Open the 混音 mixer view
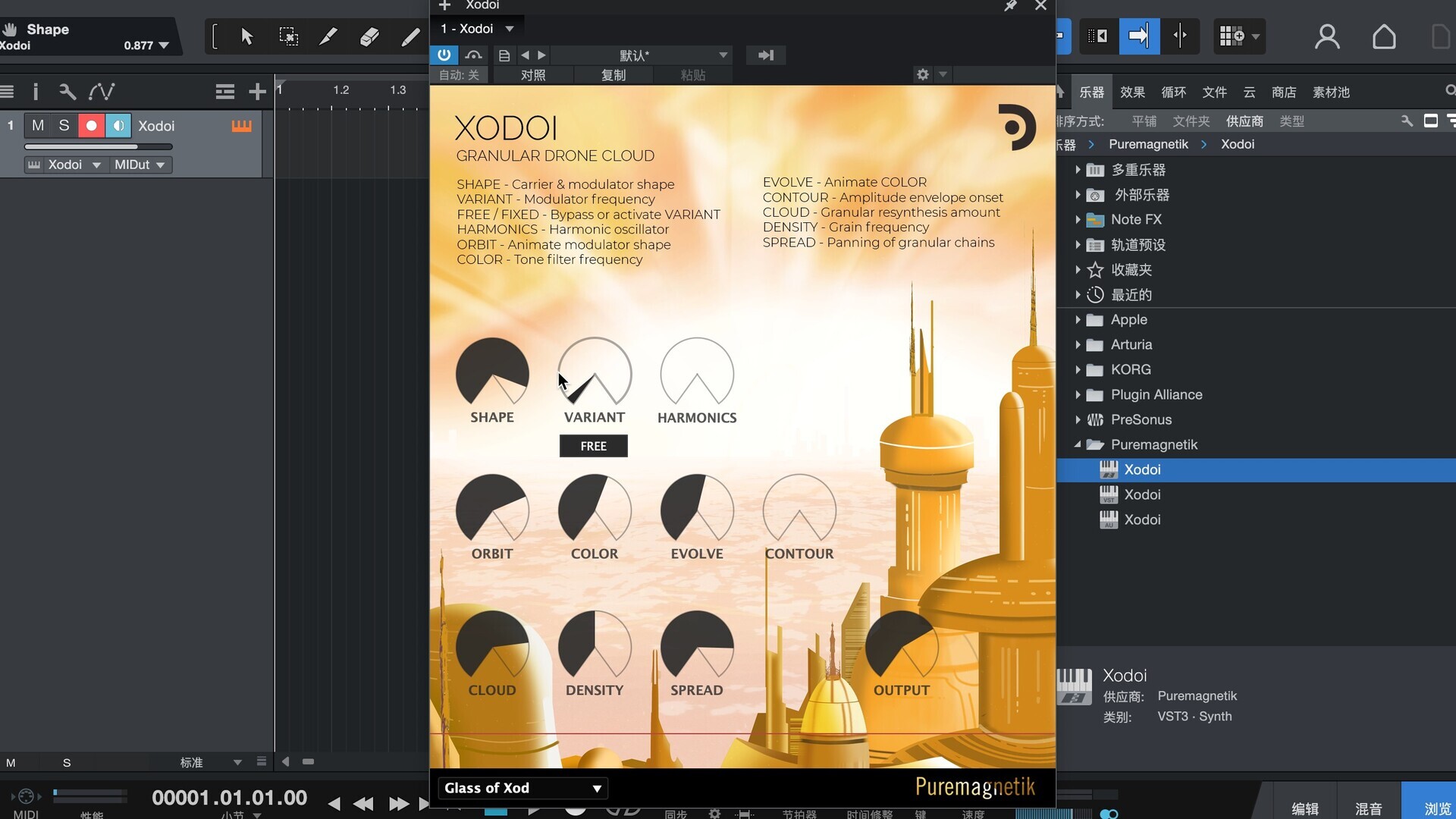The width and height of the screenshot is (1456, 819). click(1368, 808)
